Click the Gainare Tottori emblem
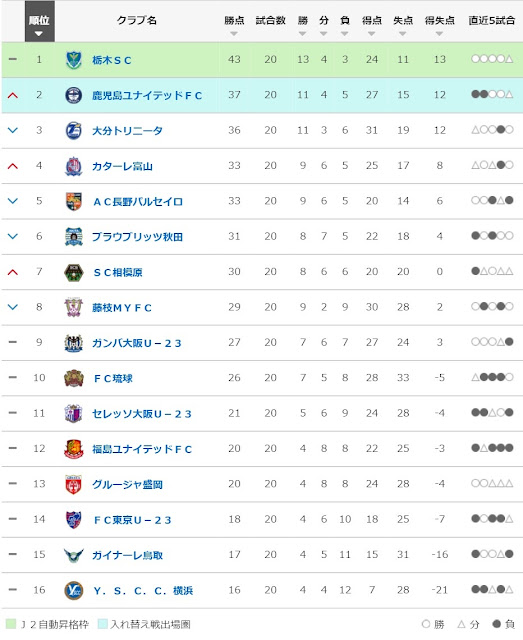 (x=73, y=555)
